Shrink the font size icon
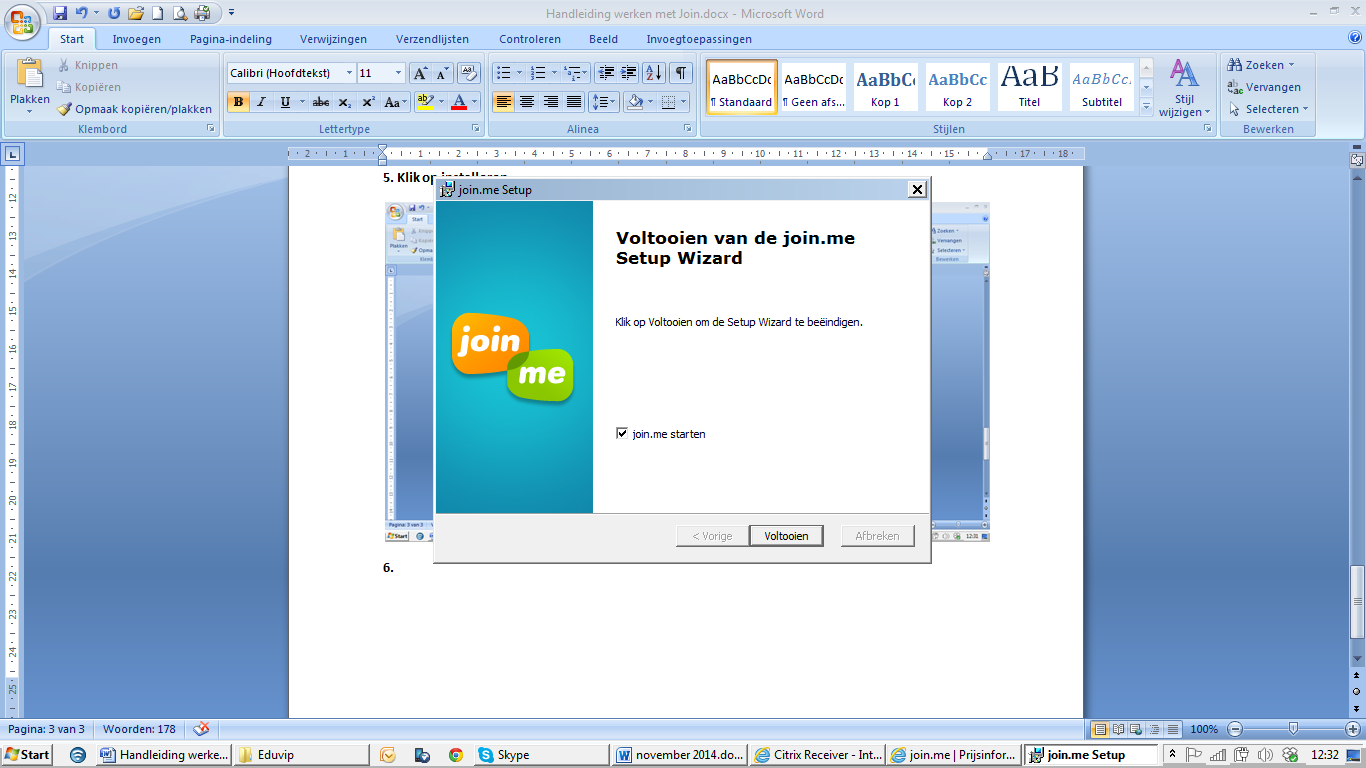This screenshot has width=1366, height=768. [x=442, y=73]
